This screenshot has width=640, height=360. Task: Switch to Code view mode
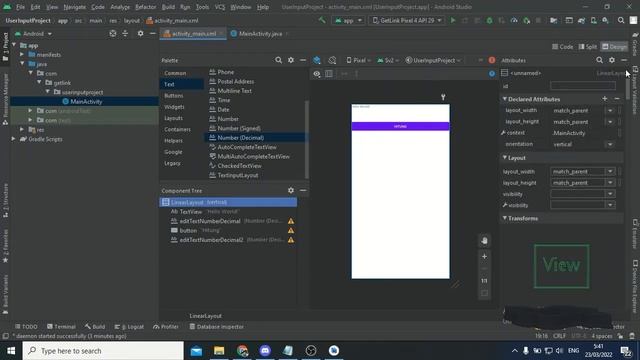pyautogui.click(x=562, y=47)
